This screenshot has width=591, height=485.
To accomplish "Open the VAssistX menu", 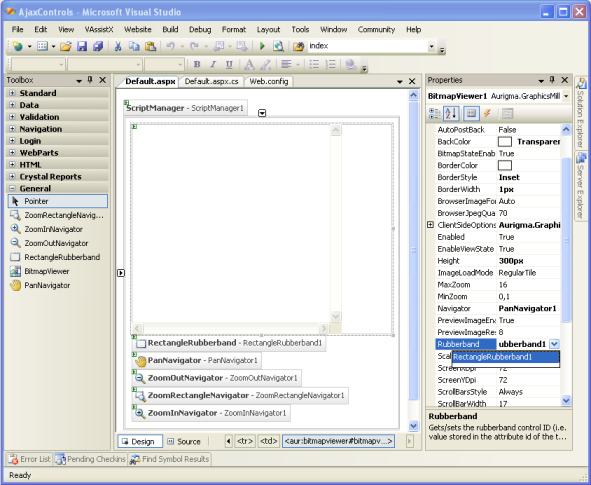I will [x=99, y=29].
